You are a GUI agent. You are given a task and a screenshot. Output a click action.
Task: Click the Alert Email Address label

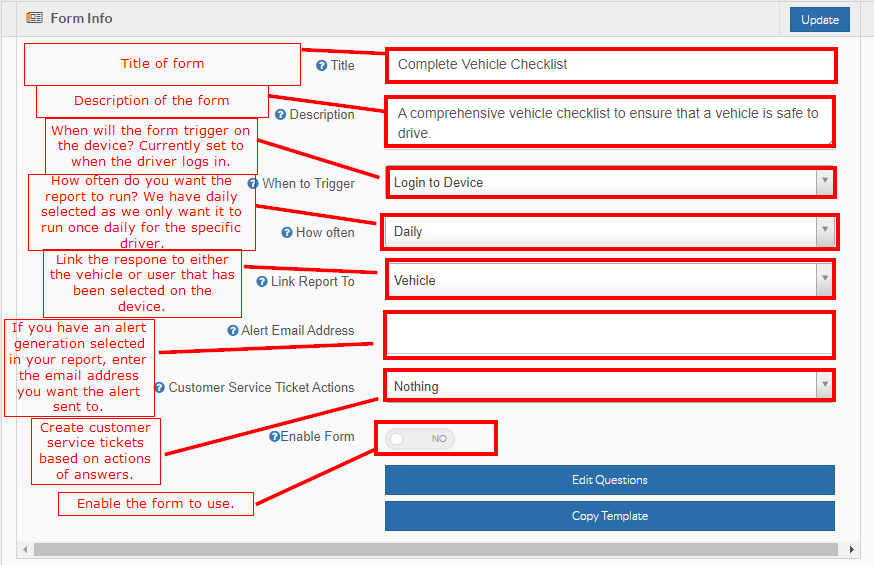point(298,330)
